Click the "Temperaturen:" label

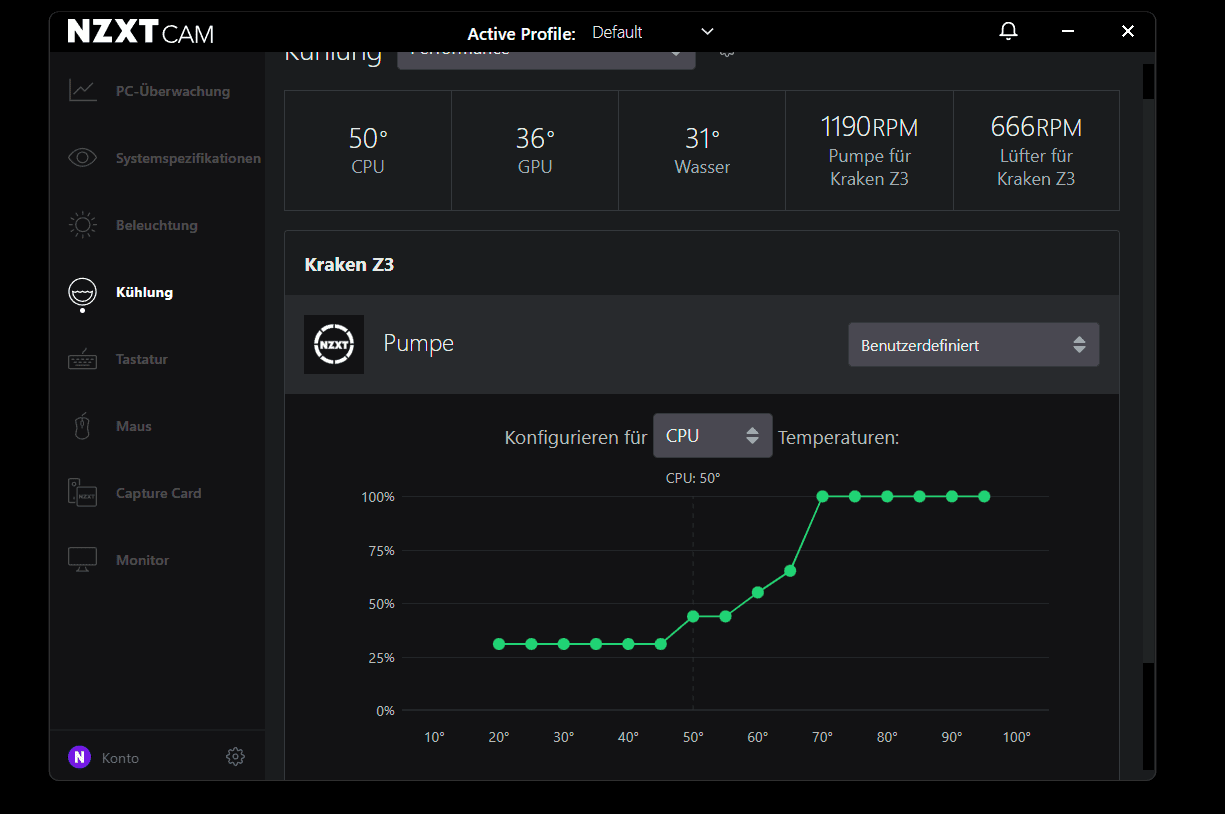coord(839,437)
